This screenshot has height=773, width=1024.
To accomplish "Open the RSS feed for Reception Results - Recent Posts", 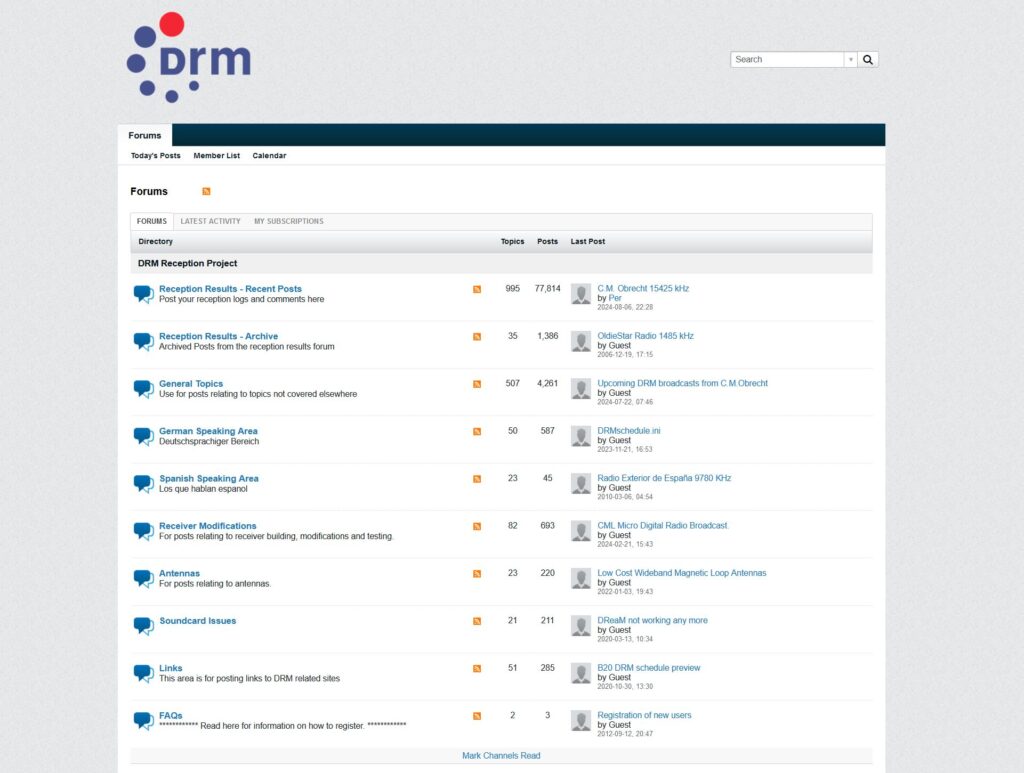I will 476,288.
